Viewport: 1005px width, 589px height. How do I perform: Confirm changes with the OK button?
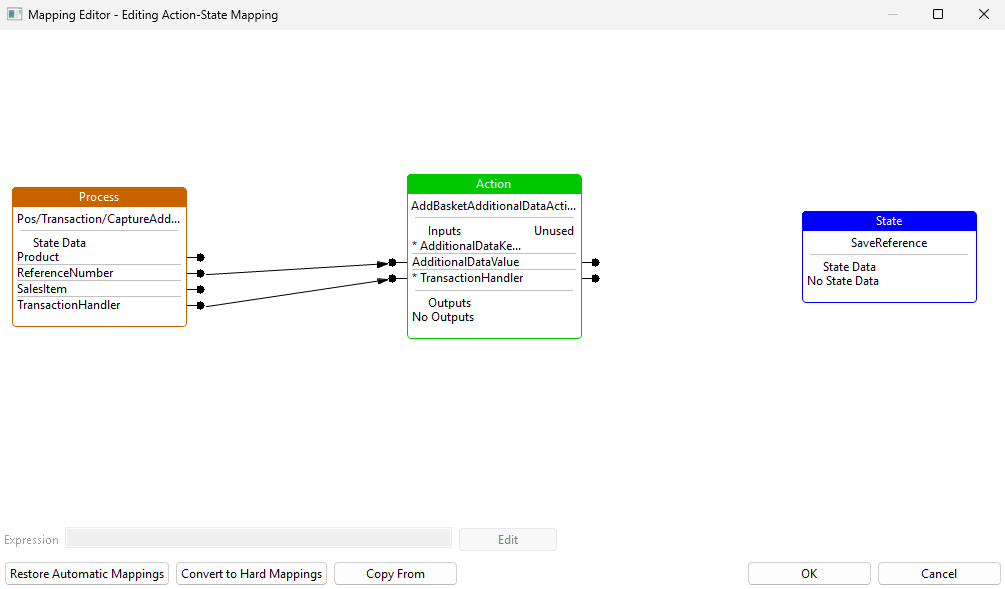pos(809,573)
